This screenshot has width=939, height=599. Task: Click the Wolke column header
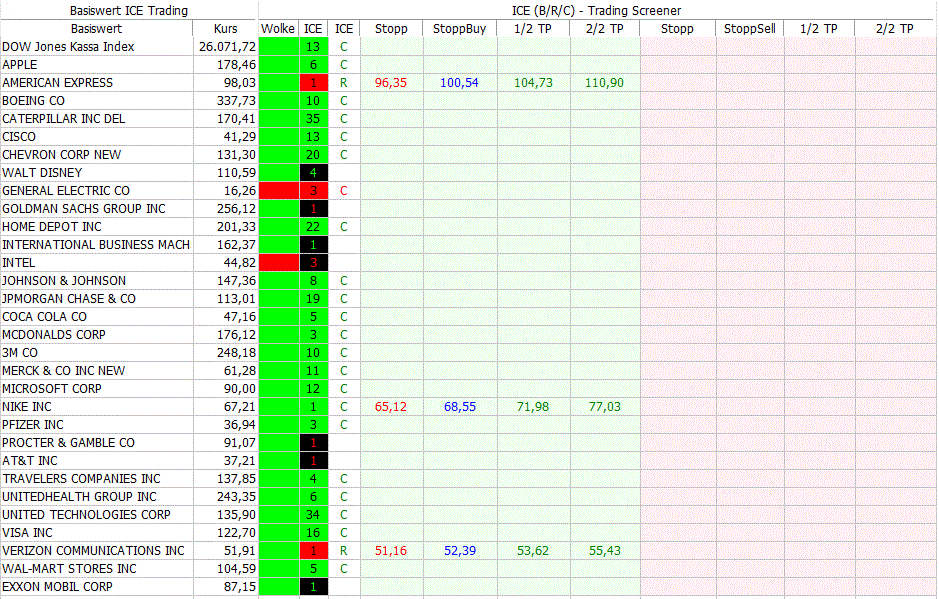[278, 29]
